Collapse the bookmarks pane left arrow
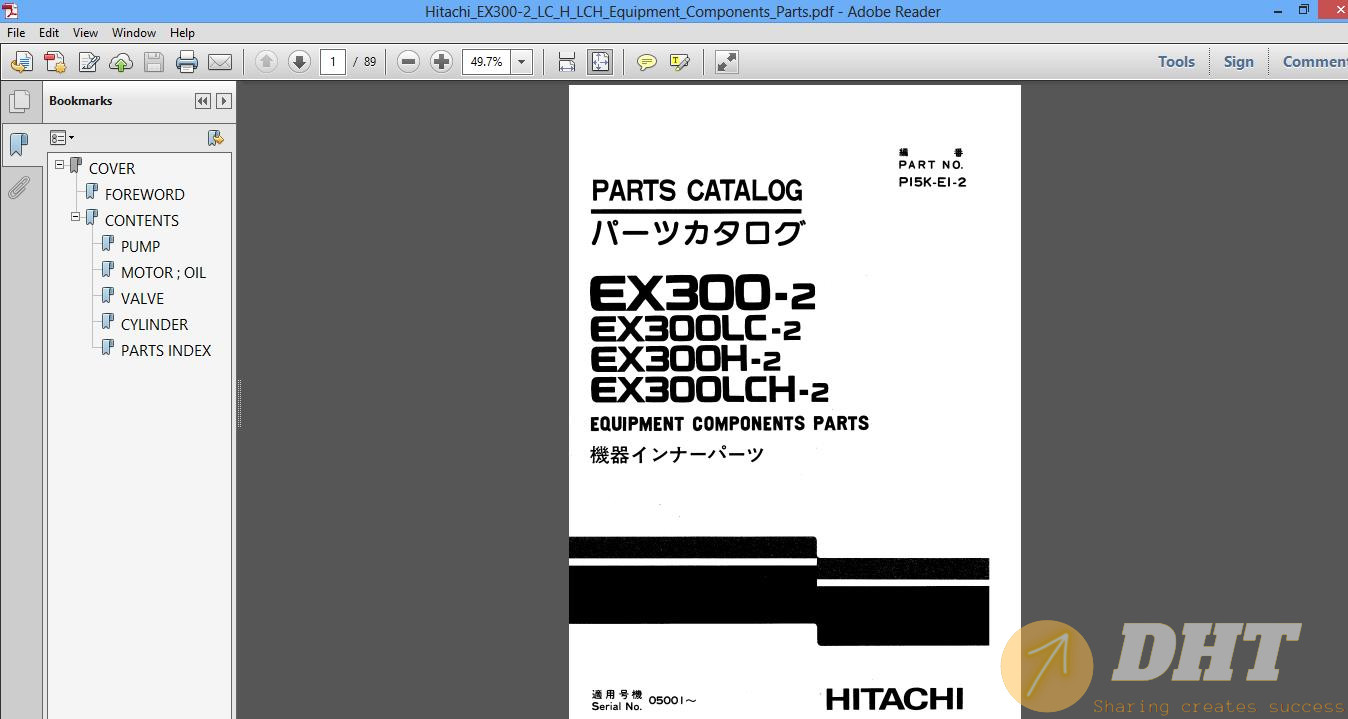Viewport: 1348px width, 719px height. coord(203,101)
